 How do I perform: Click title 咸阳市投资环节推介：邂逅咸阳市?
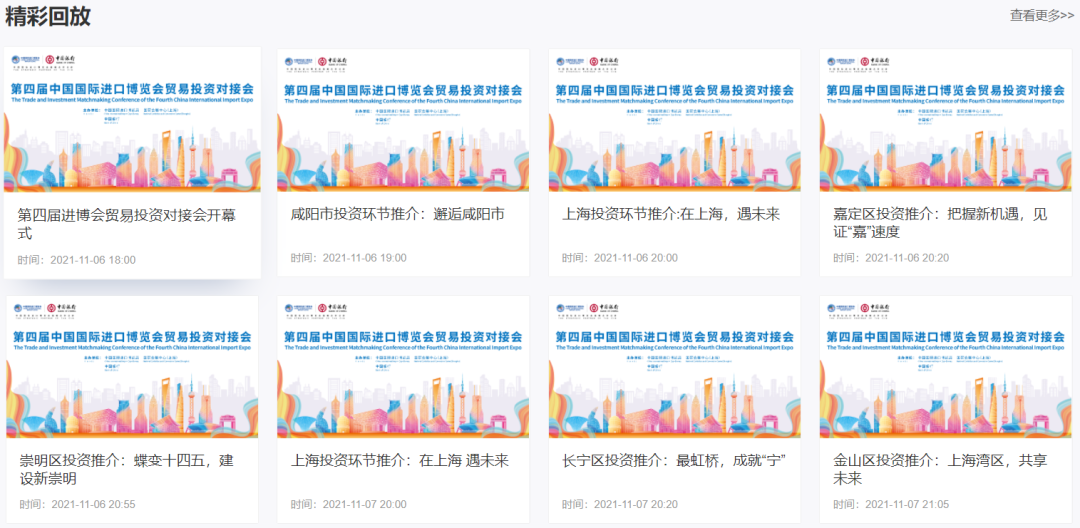click(397, 215)
